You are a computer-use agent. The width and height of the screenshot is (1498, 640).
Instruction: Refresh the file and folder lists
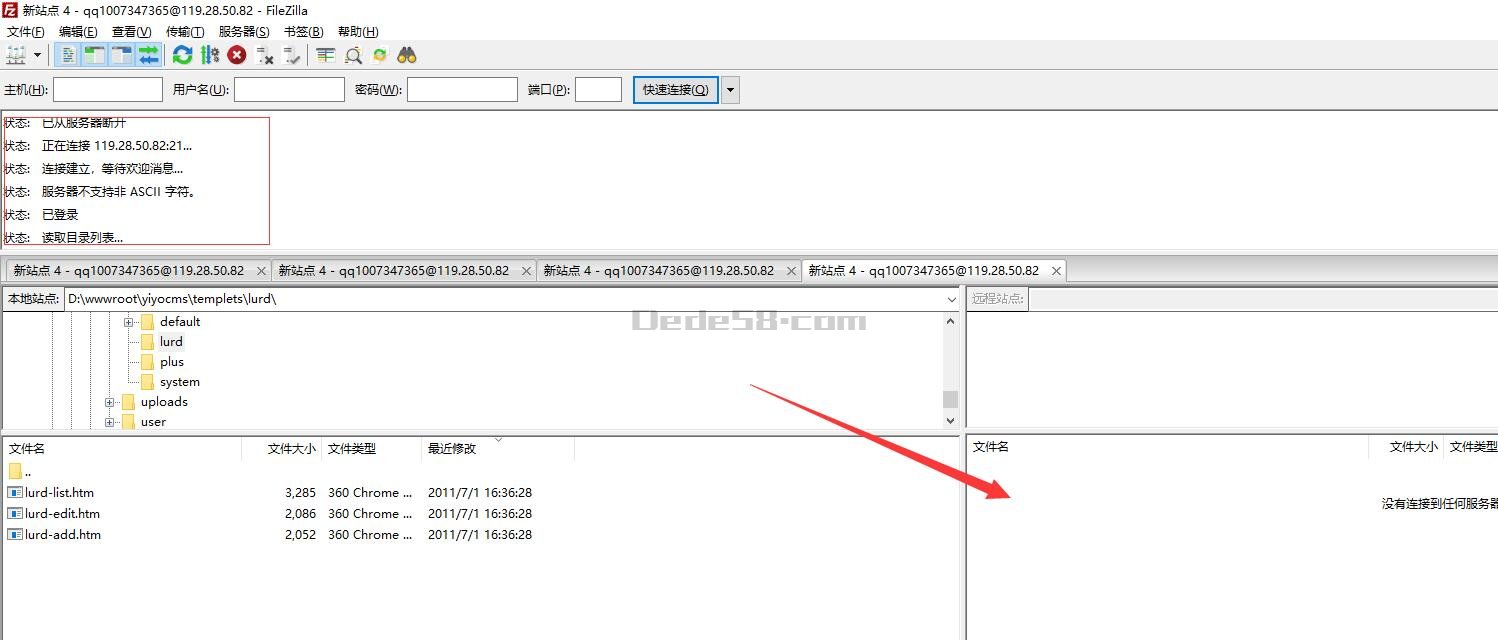coord(182,55)
